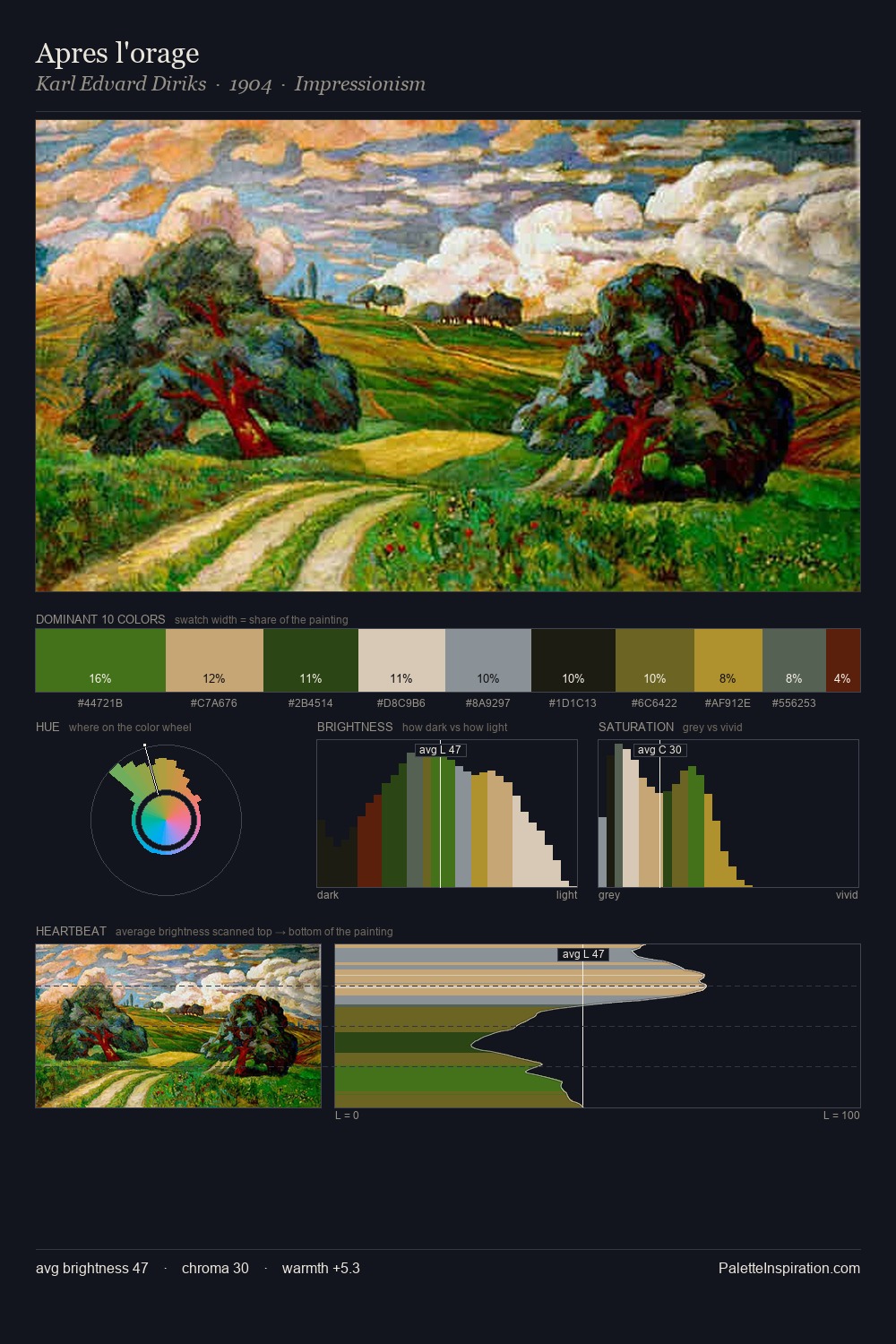This screenshot has height=1344, width=896.
Task: Click the hue color wheel chart
Action: click(166, 820)
